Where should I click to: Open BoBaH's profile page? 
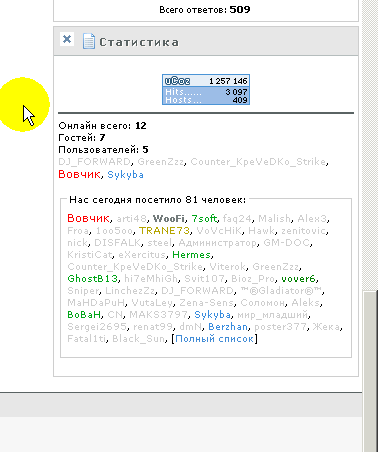(84, 315)
